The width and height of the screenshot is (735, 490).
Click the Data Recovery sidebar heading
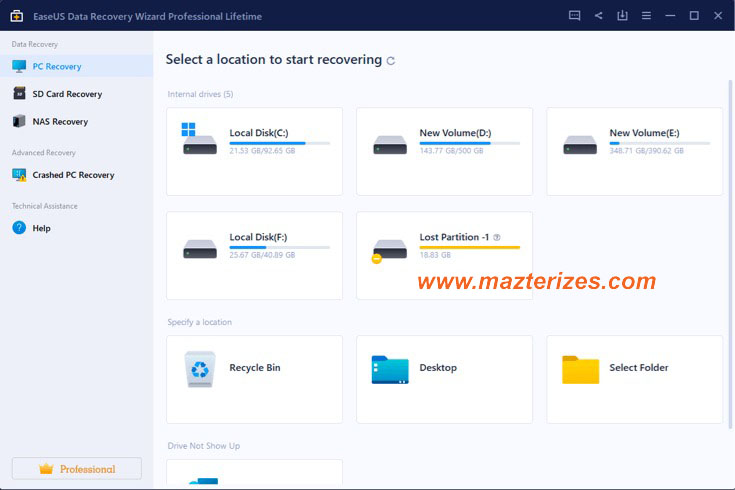pos(35,44)
